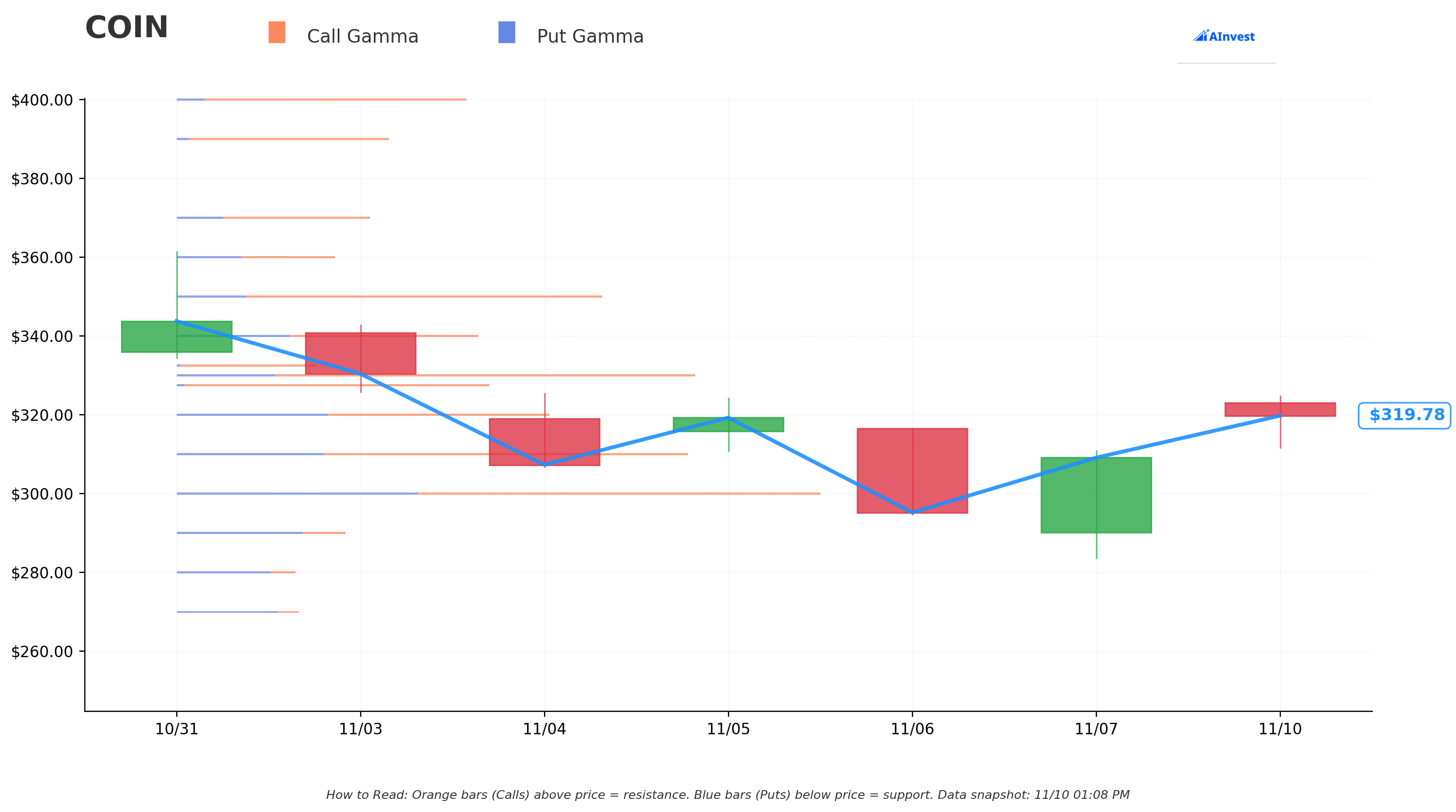Click the green 11/07 candlestick body
The height and width of the screenshot is (812, 1456).
[1096, 495]
